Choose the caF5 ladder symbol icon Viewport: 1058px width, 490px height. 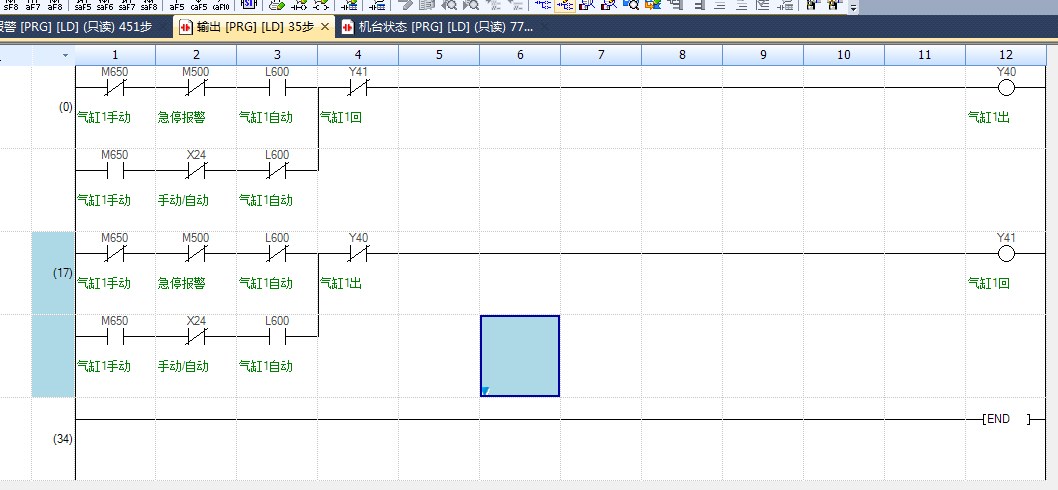click(199, 5)
